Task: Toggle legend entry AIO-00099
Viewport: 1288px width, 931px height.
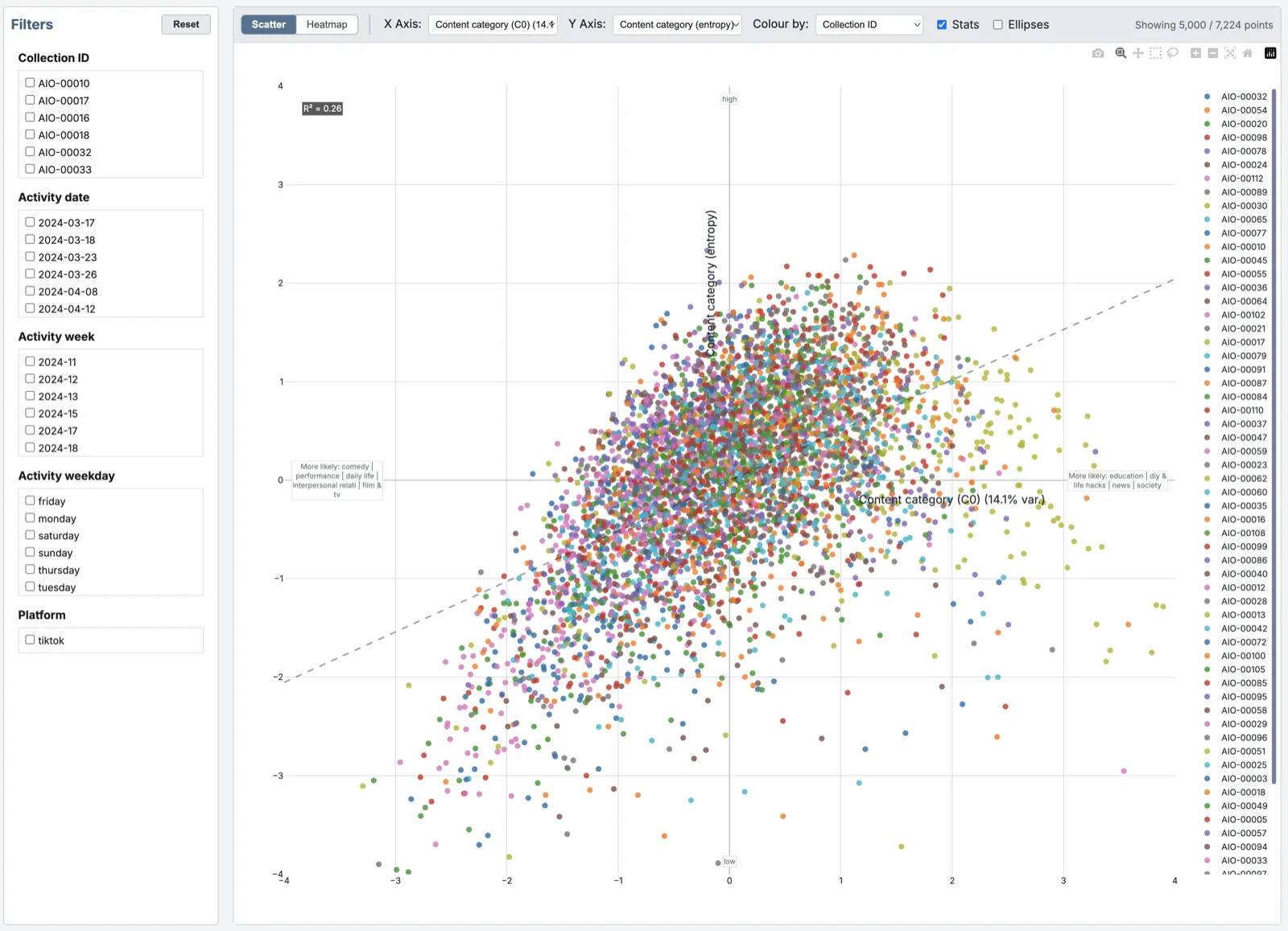Action: click(1236, 547)
